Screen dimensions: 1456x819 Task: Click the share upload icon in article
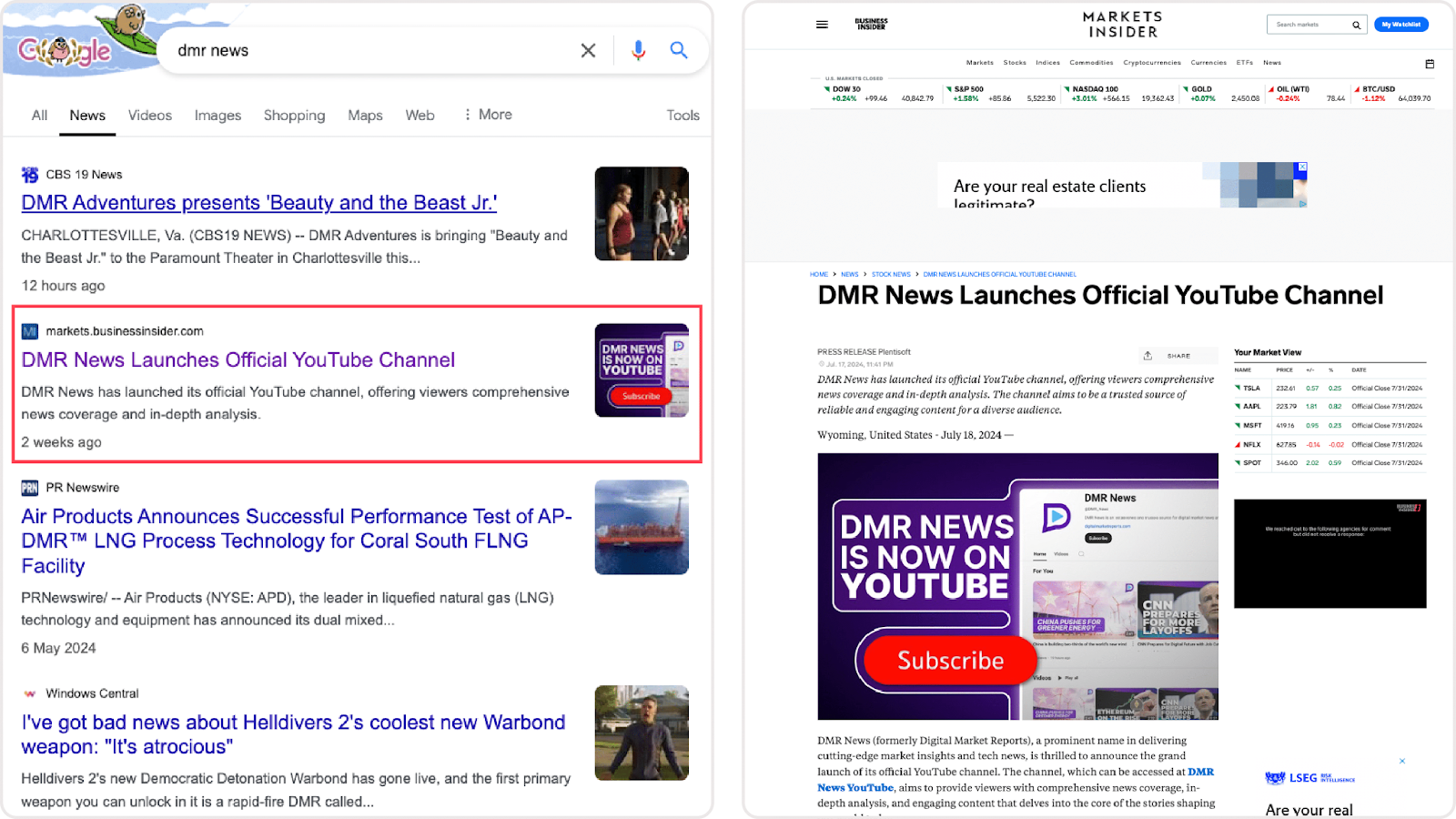pyautogui.click(x=1148, y=356)
